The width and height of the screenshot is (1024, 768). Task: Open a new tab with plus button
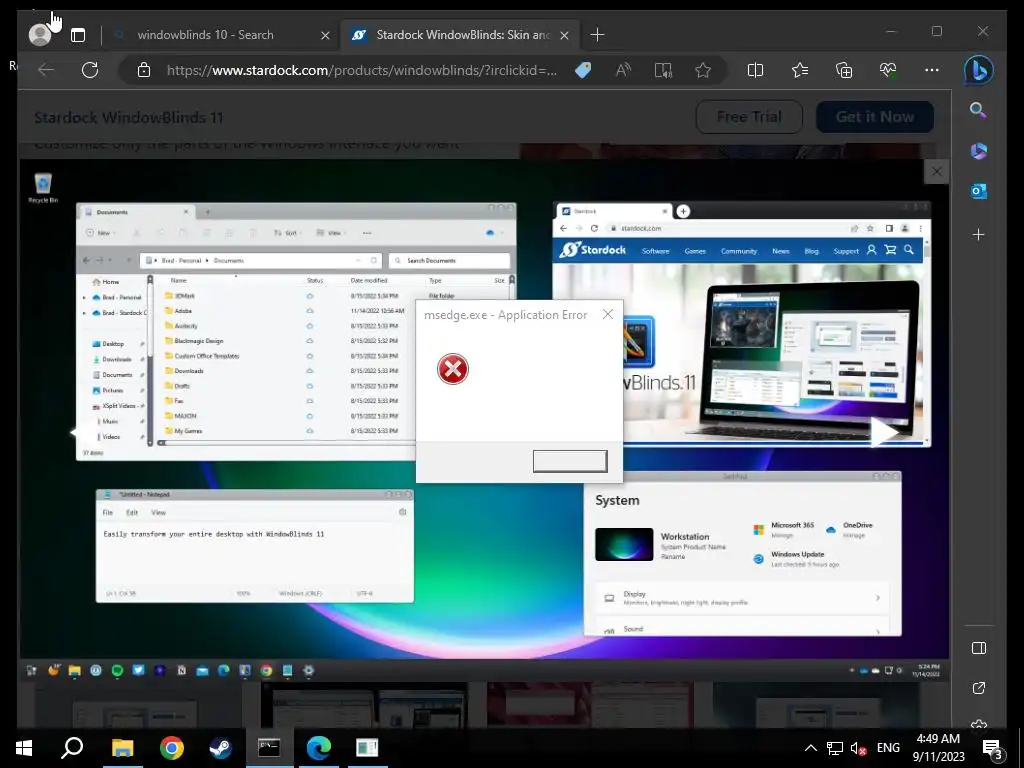click(597, 35)
